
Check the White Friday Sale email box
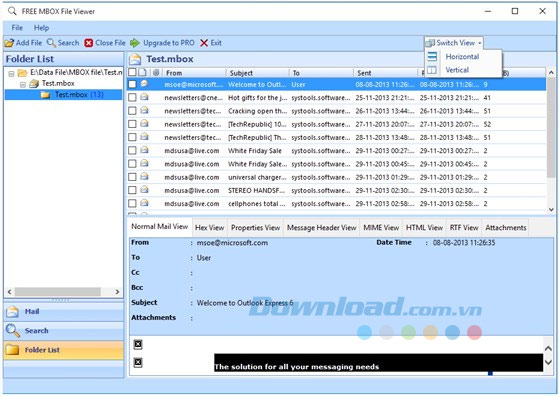[132, 150]
